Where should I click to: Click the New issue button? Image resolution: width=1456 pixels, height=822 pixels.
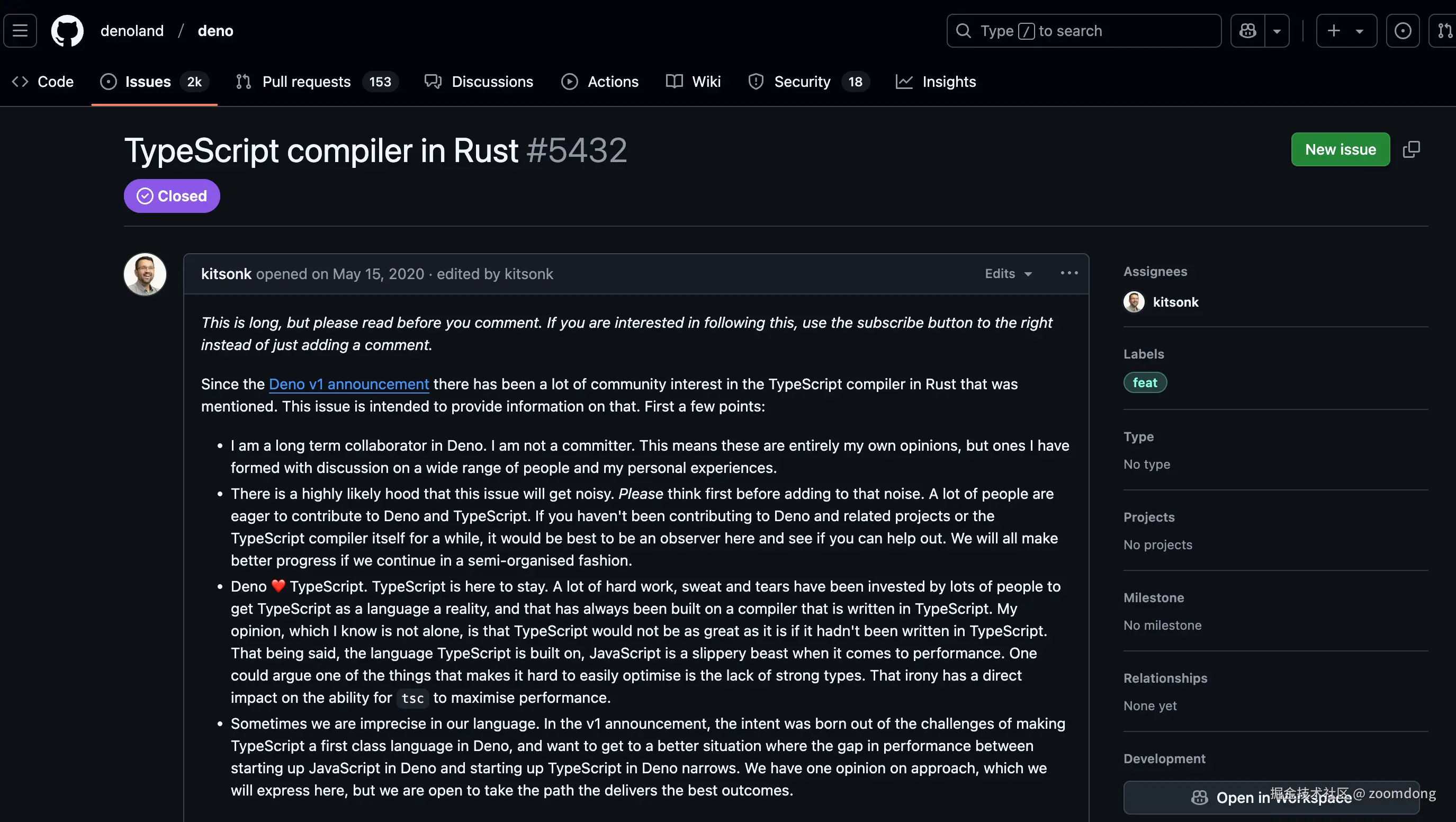pos(1340,149)
